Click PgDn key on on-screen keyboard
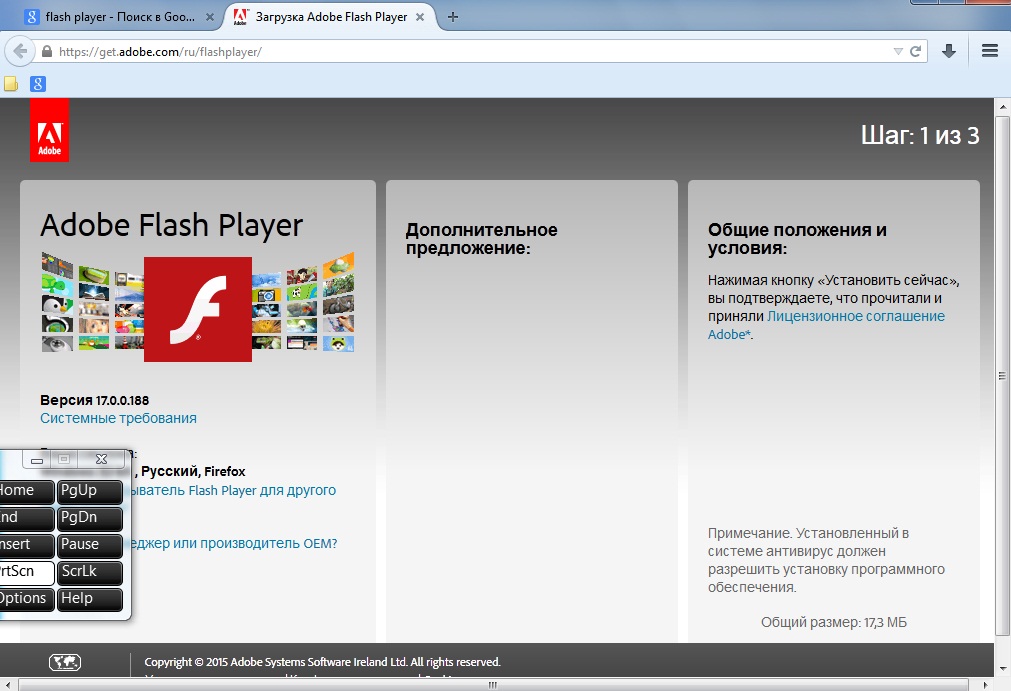The image size is (1011, 691). pyautogui.click(x=90, y=518)
